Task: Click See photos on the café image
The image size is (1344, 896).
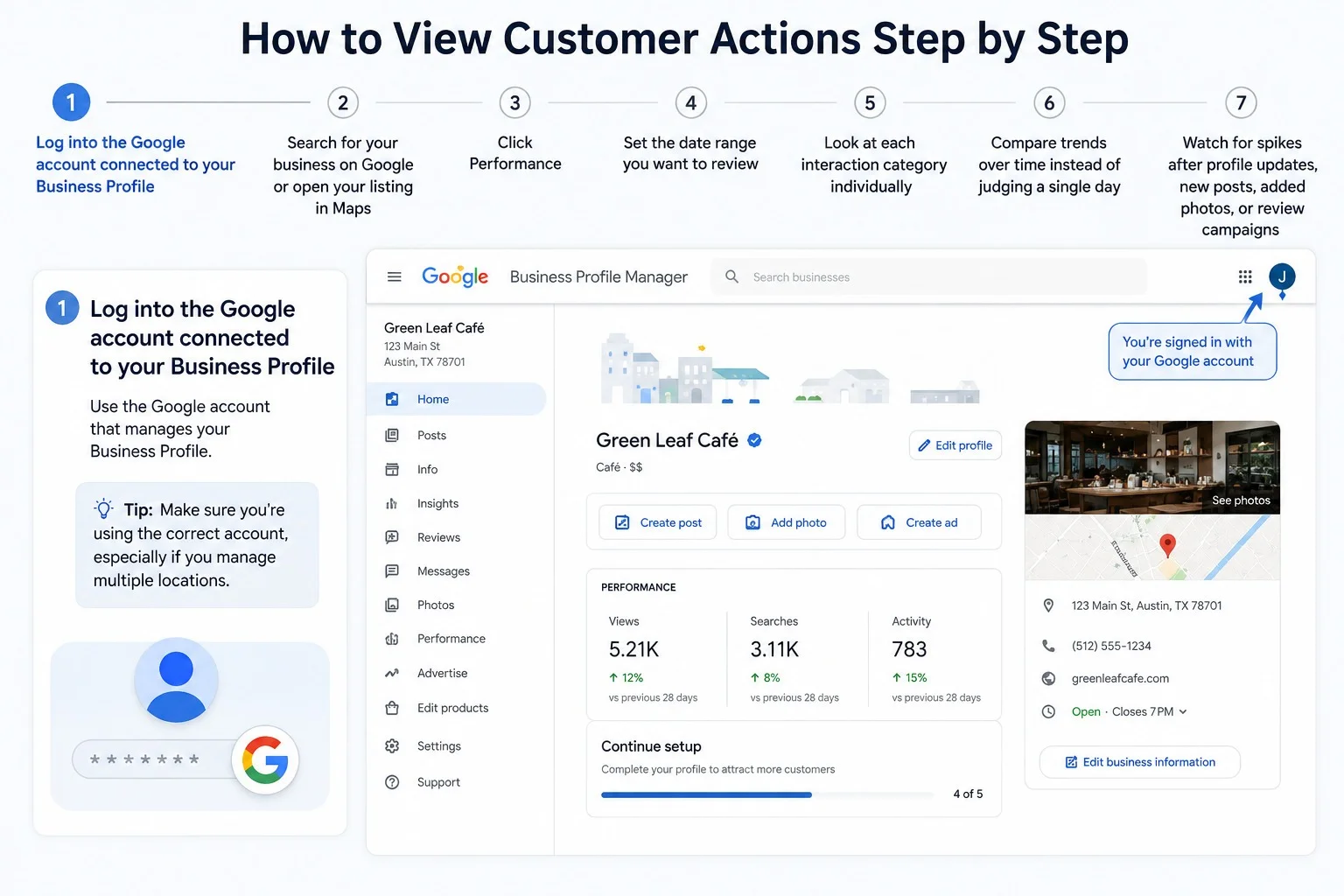Action: (x=1241, y=500)
